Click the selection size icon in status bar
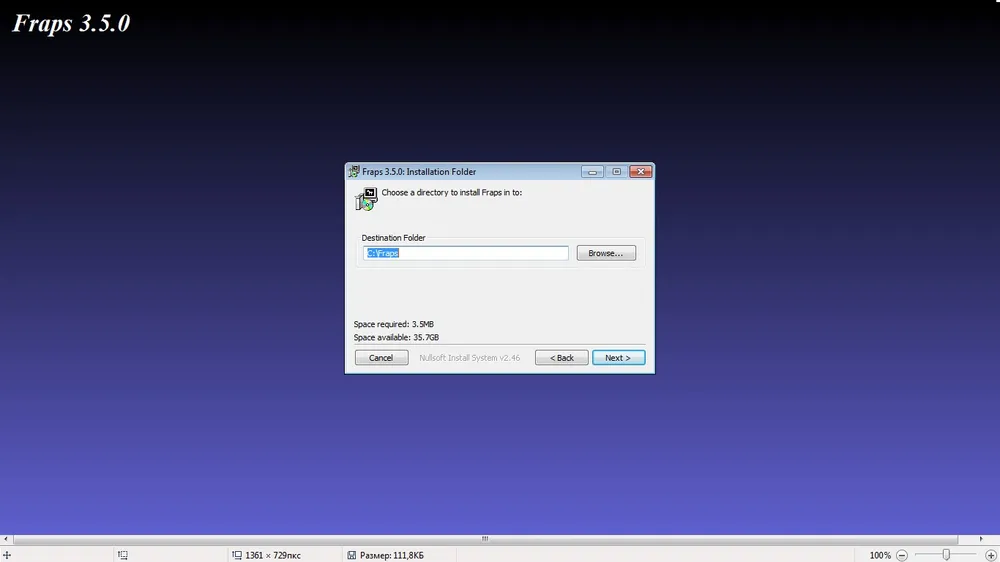The width and height of the screenshot is (1000, 562). click(x=122, y=555)
